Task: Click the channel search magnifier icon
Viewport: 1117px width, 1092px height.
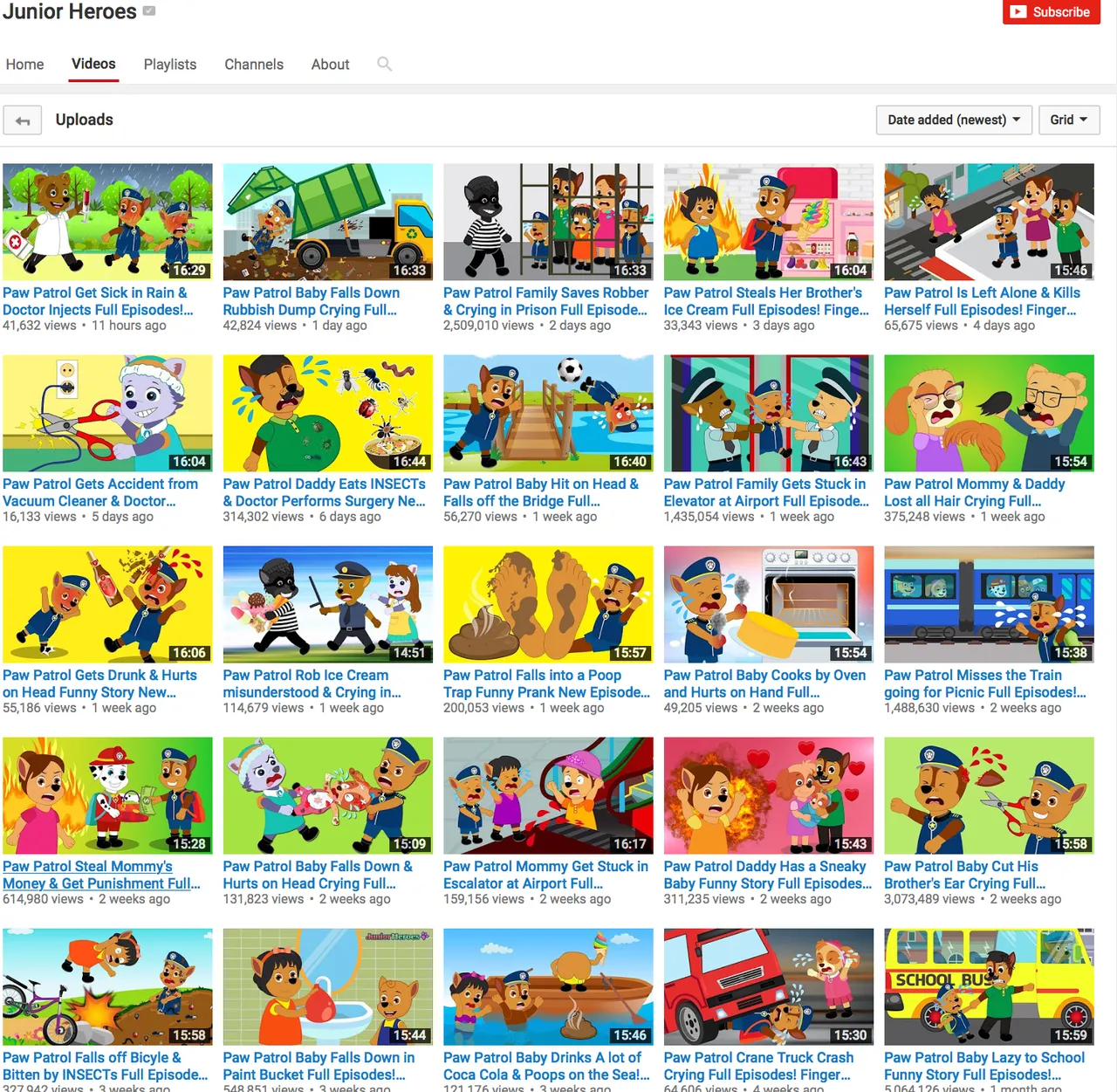Action: pyautogui.click(x=384, y=64)
